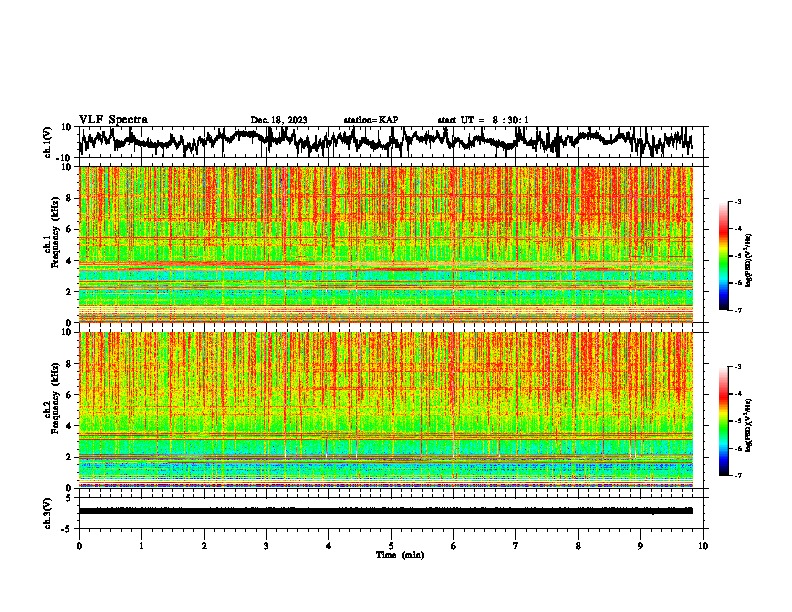The height and width of the screenshot is (612, 792).
Task: Click the "-3" label on ch.2 color bar
Action: pyautogui.click(x=738, y=367)
